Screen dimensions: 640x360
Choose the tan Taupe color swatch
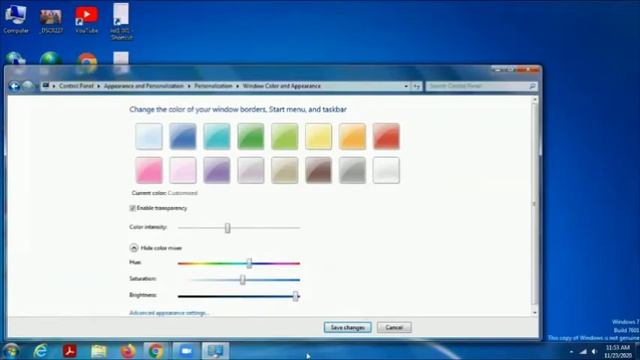coord(284,170)
